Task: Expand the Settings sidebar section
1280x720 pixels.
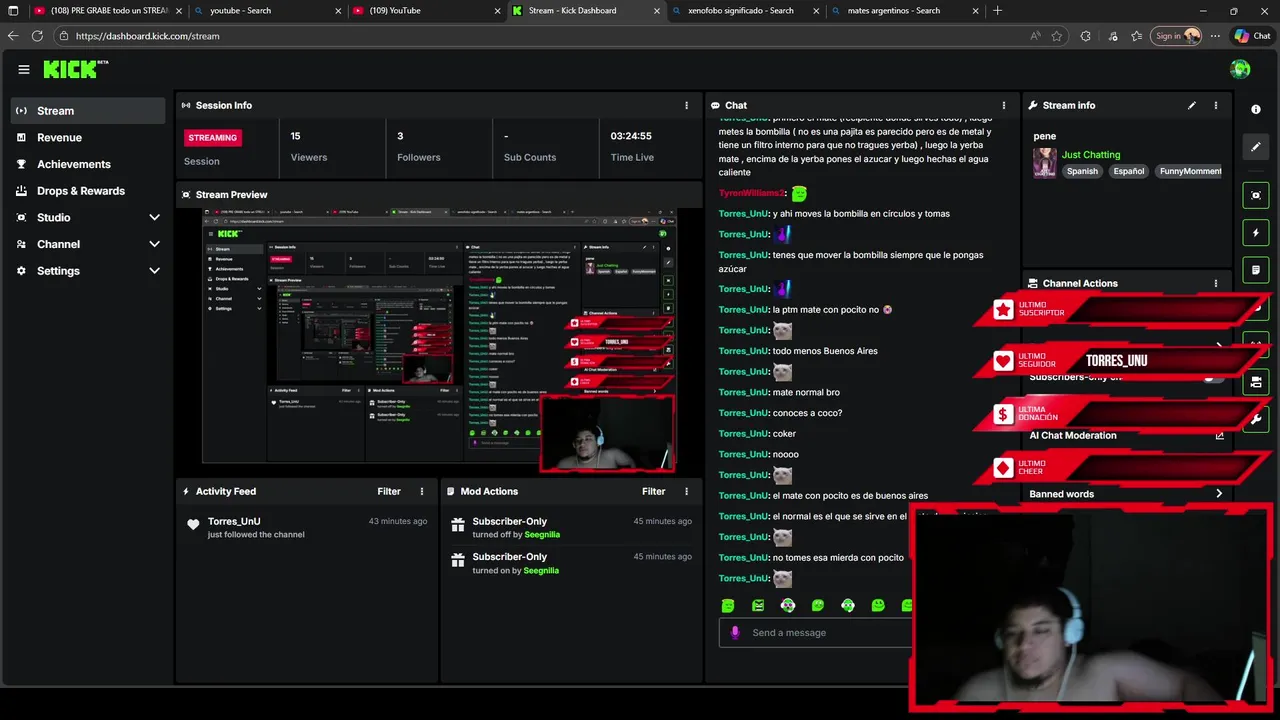Action: tap(88, 271)
